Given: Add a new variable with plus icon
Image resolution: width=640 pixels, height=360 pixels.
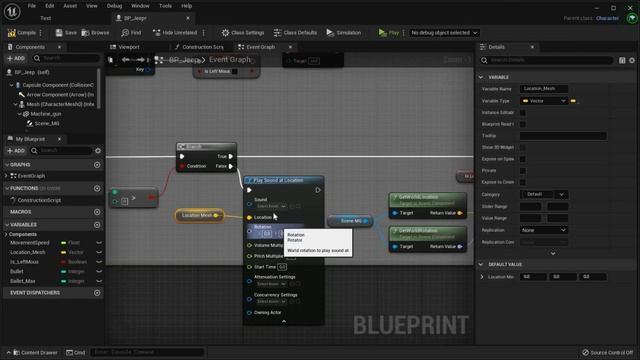Looking at the screenshot, I should pos(97,224).
